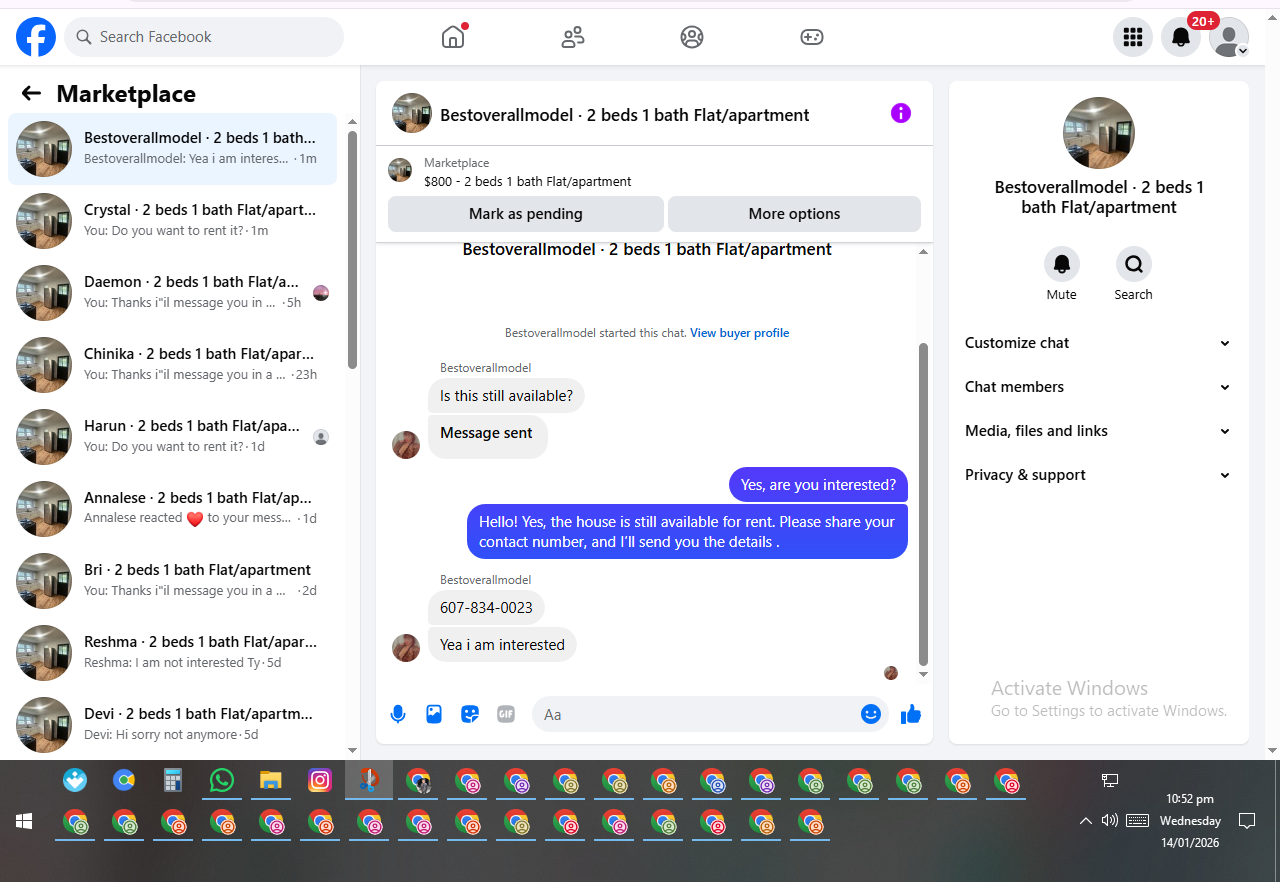Click the conversation list scrollbar thumb
Viewport: 1280px width, 882px height.
pyautogui.click(x=352, y=249)
